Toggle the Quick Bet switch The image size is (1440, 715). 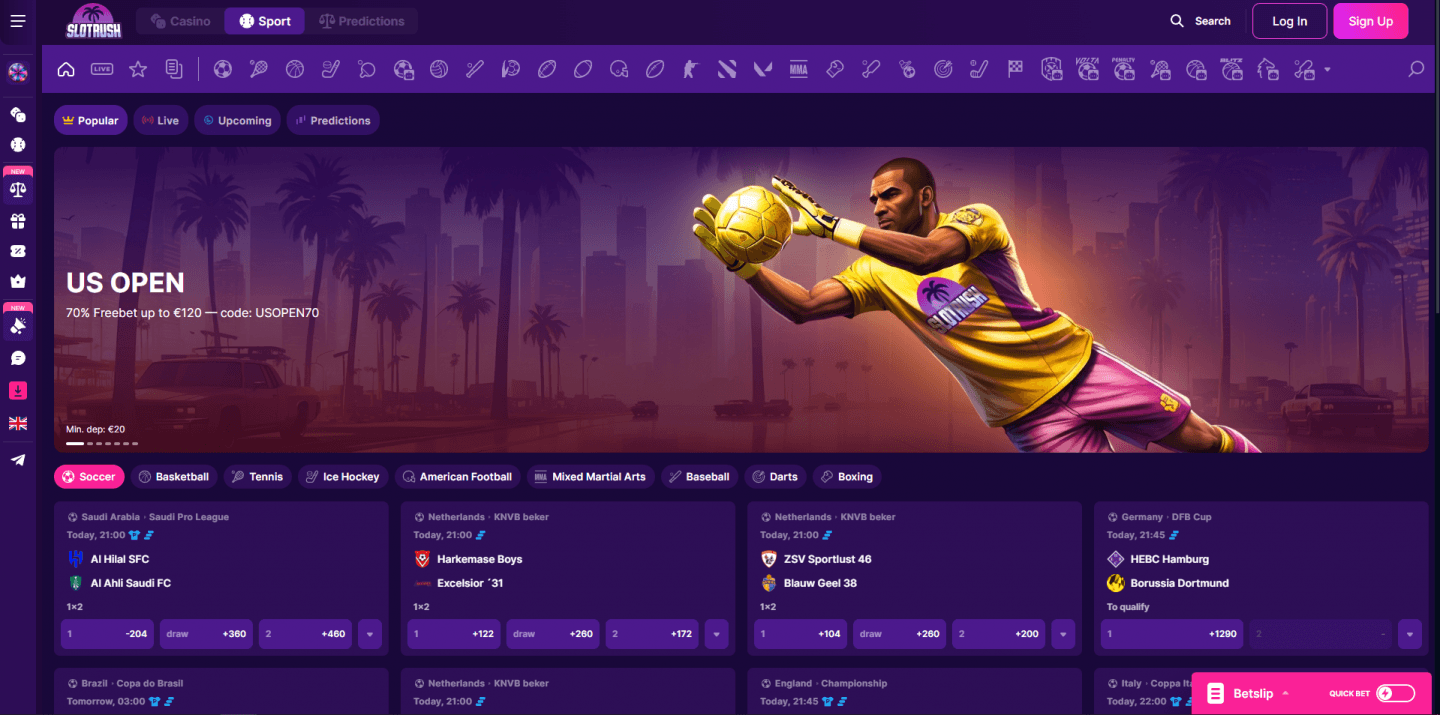tap(1395, 693)
